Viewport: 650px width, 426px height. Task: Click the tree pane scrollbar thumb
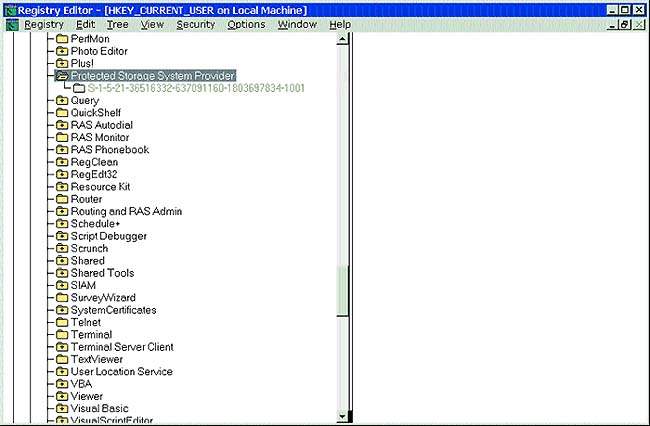pyautogui.click(x=343, y=291)
